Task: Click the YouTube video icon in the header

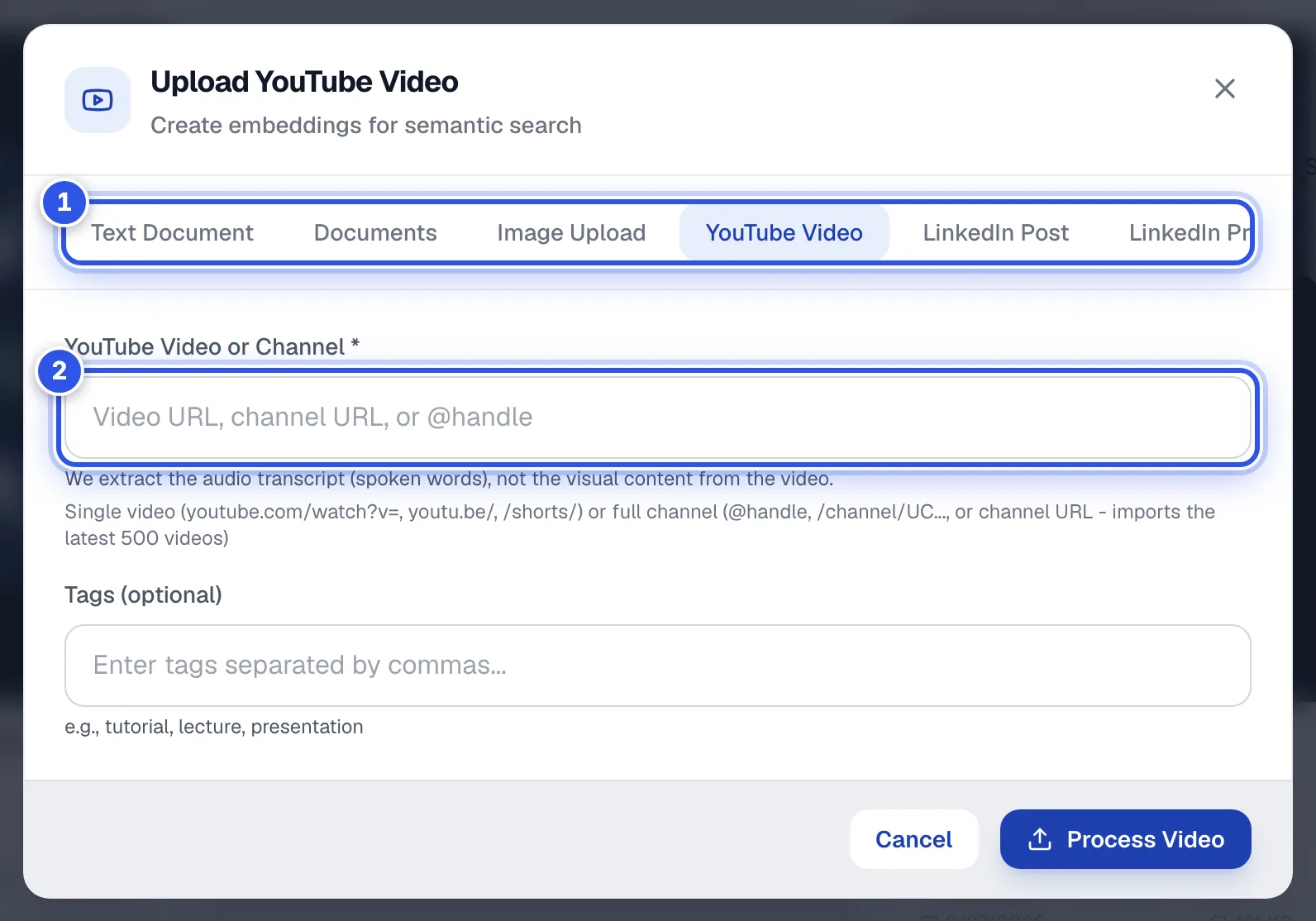Action: [x=98, y=100]
